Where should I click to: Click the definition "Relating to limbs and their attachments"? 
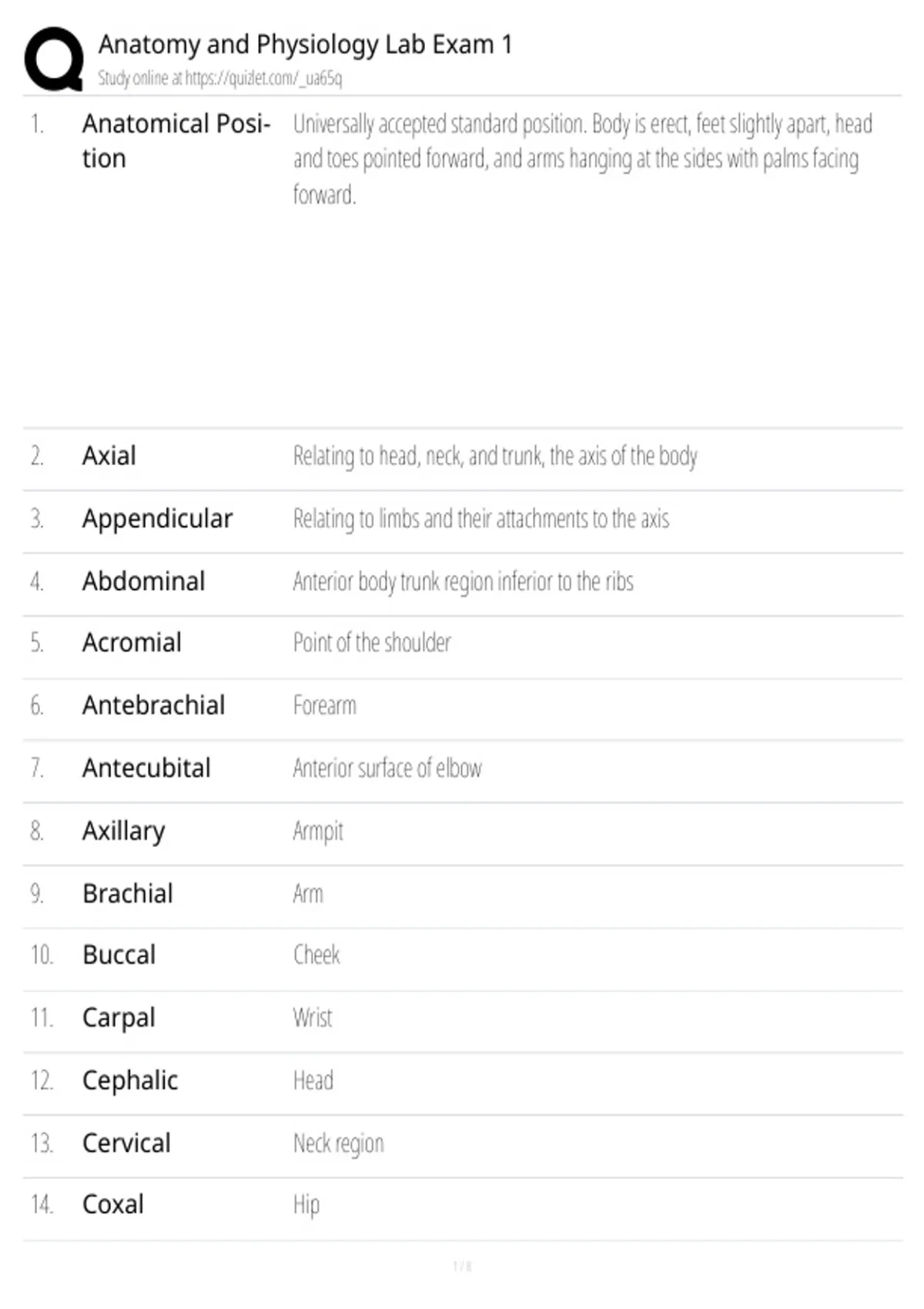(x=480, y=519)
